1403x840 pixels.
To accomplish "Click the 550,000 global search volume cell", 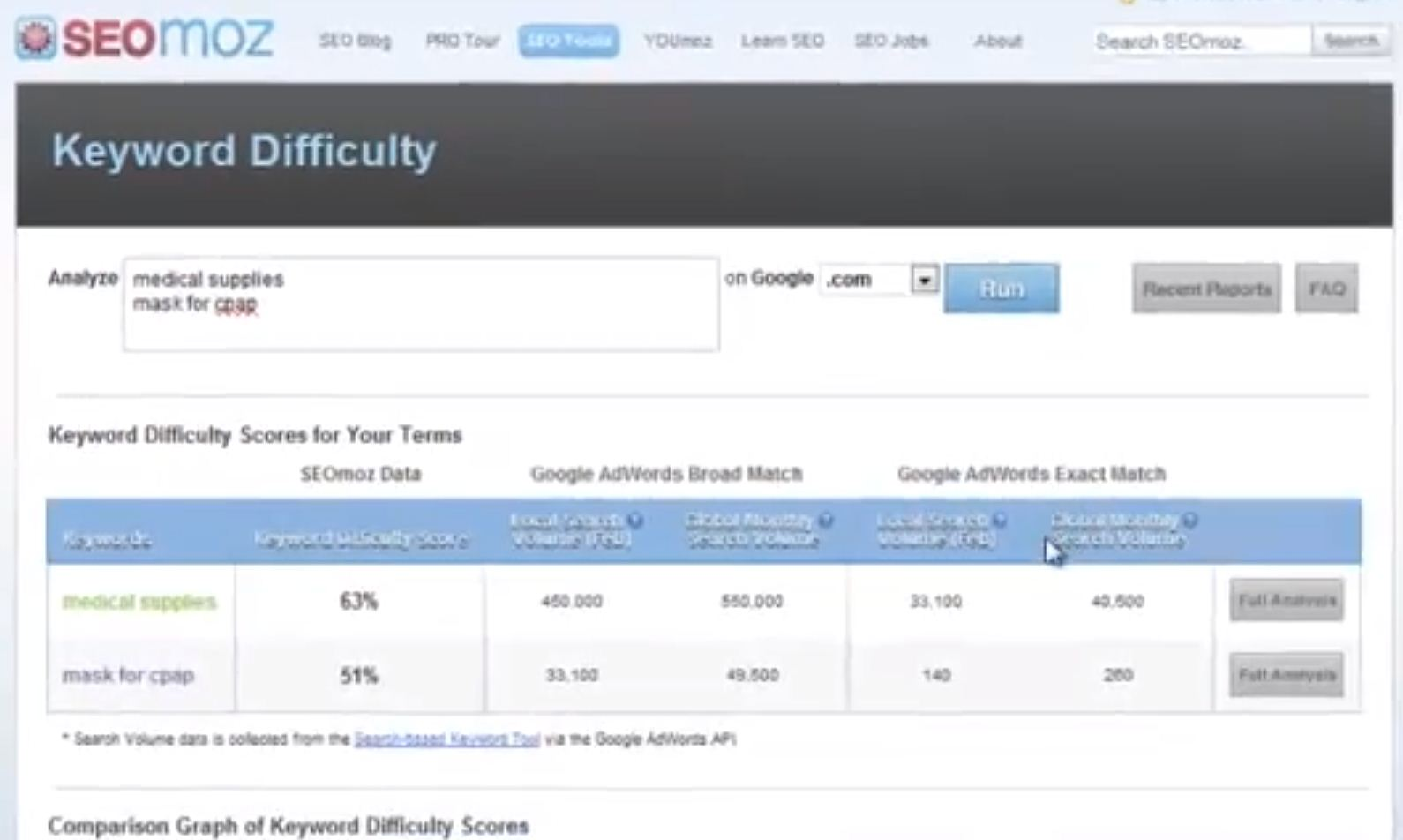I will click(752, 602).
